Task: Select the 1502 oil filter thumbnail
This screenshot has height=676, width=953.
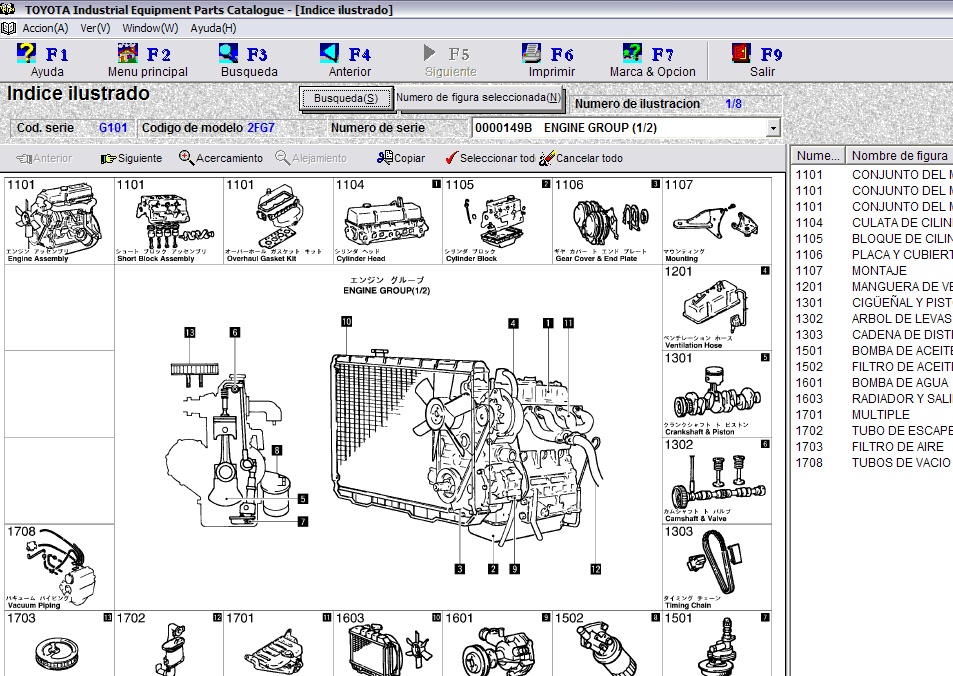Action: (x=607, y=644)
